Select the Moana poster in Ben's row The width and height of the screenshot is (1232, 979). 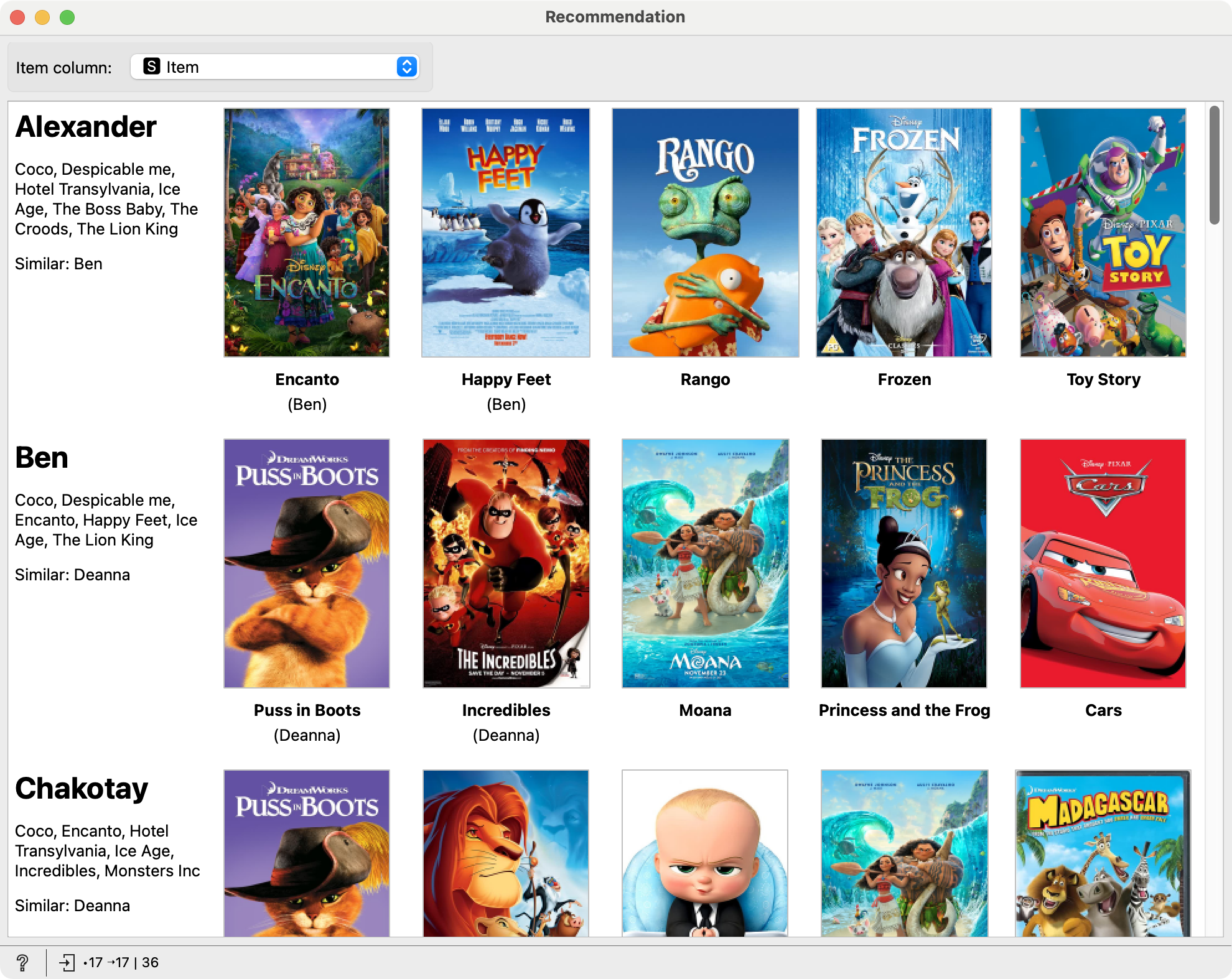coord(706,564)
